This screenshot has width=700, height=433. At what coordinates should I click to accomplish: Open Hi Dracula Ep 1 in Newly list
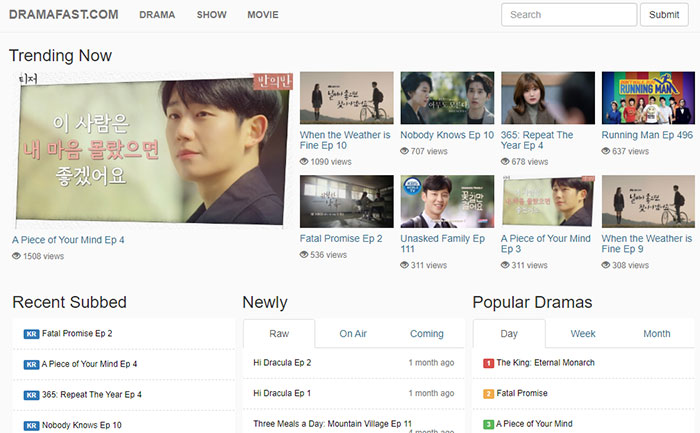282,393
